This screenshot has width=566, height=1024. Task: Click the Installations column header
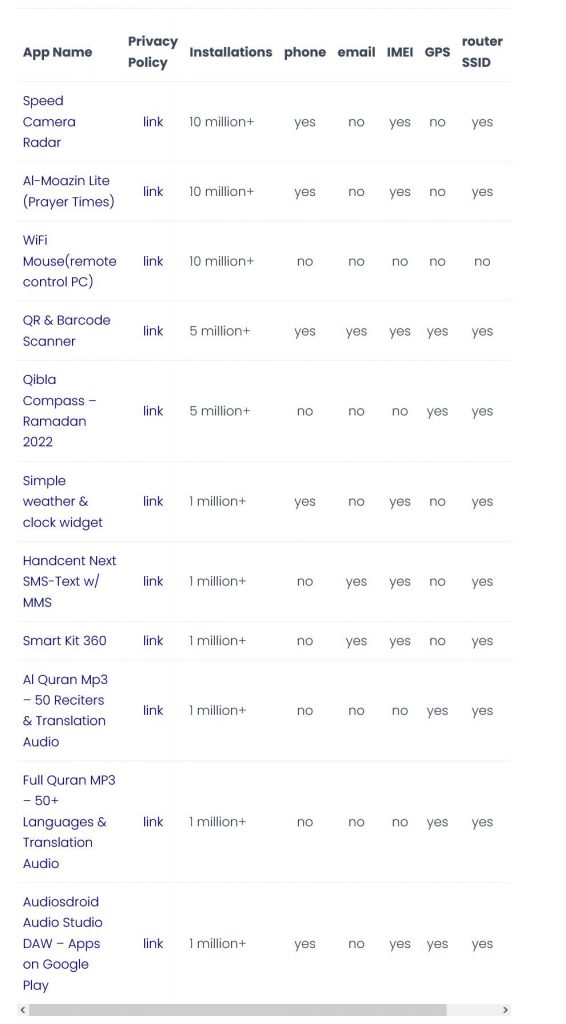tap(230, 52)
